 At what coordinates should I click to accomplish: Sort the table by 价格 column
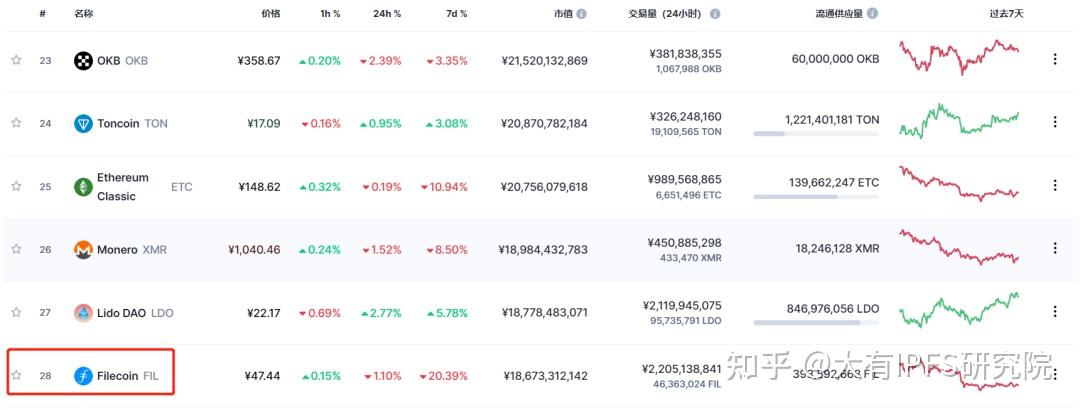pyautogui.click(x=270, y=15)
